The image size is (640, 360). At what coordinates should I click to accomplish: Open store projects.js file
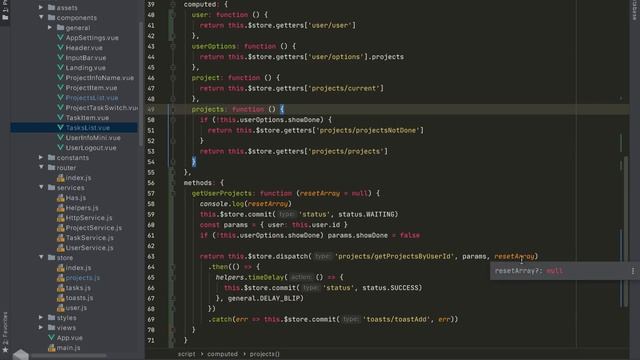click(x=82, y=278)
